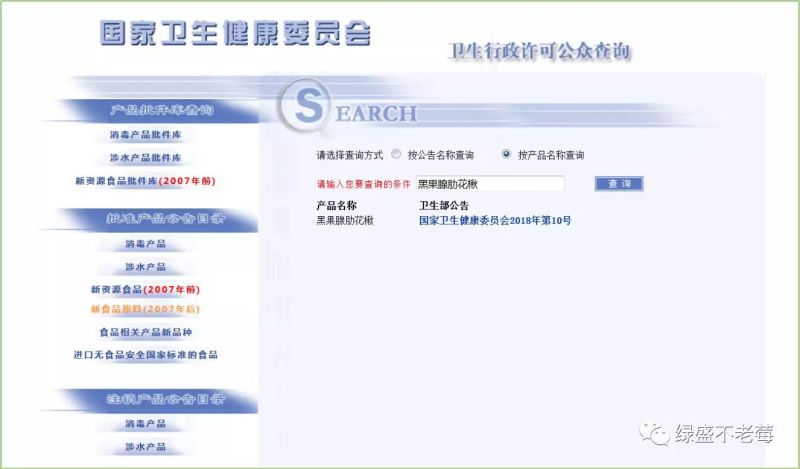Click the 产品批件库查询 section header
The width and height of the screenshot is (800, 469).
click(x=161, y=110)
